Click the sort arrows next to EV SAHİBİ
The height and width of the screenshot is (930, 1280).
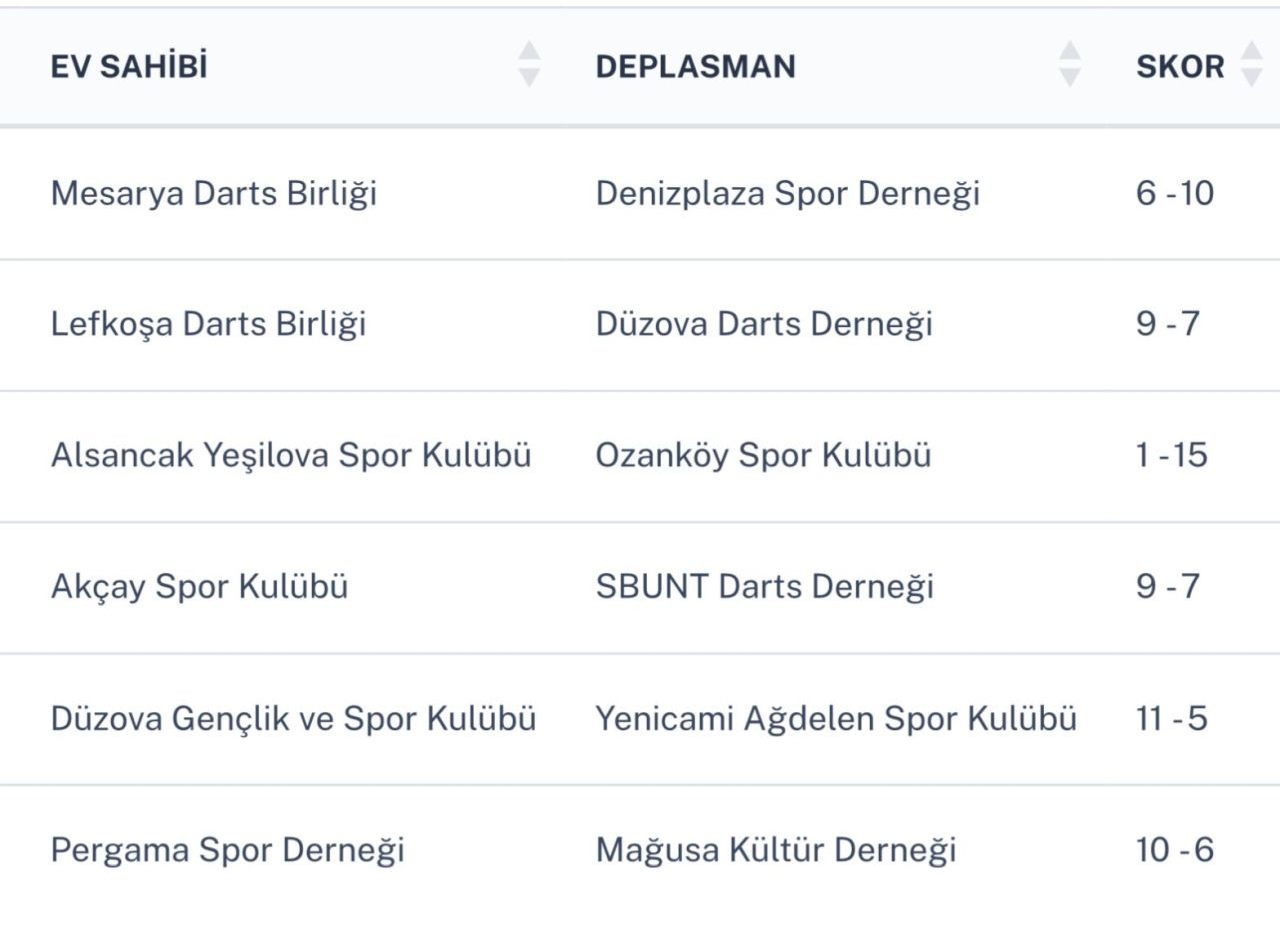[x=529, y=64]
